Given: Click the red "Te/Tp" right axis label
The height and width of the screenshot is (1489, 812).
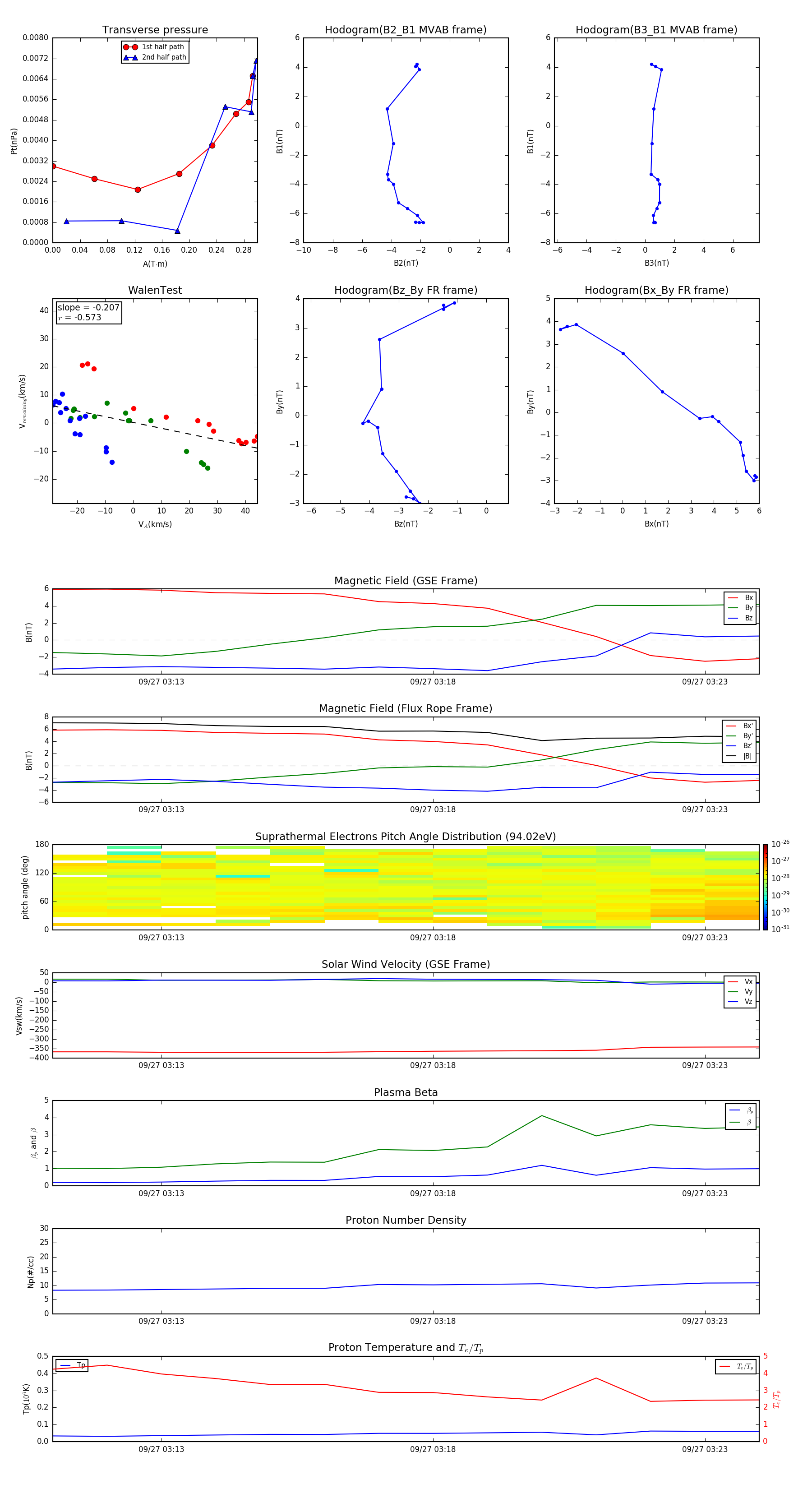Looking at the screenshot, I should pos(777,1399).
